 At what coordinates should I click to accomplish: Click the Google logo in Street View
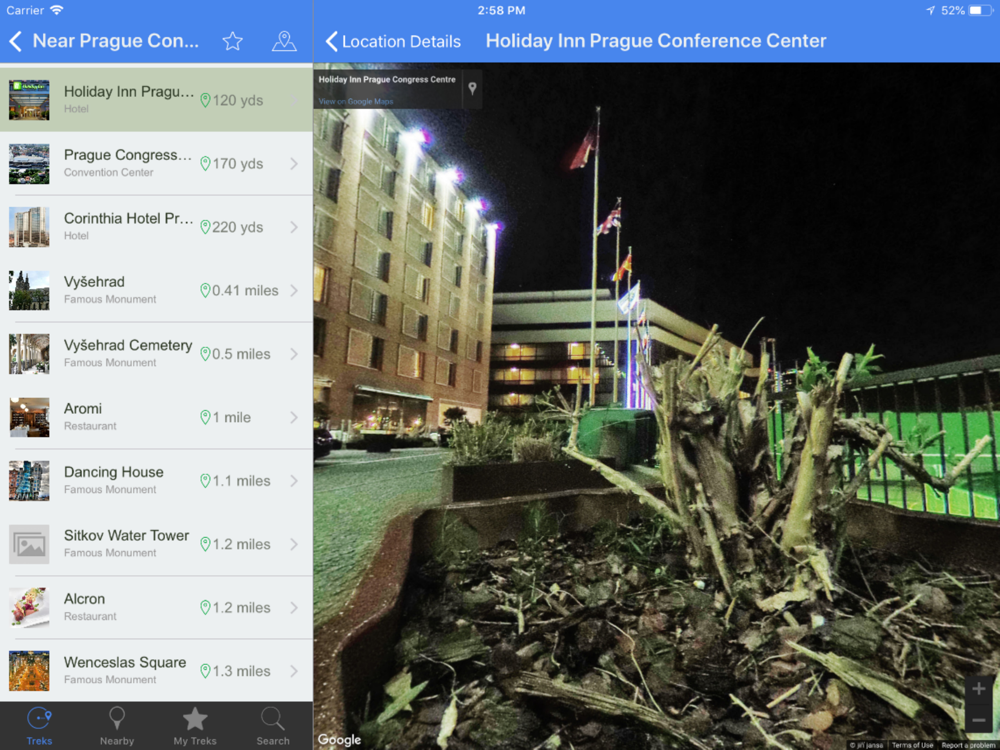pos(339,740)
